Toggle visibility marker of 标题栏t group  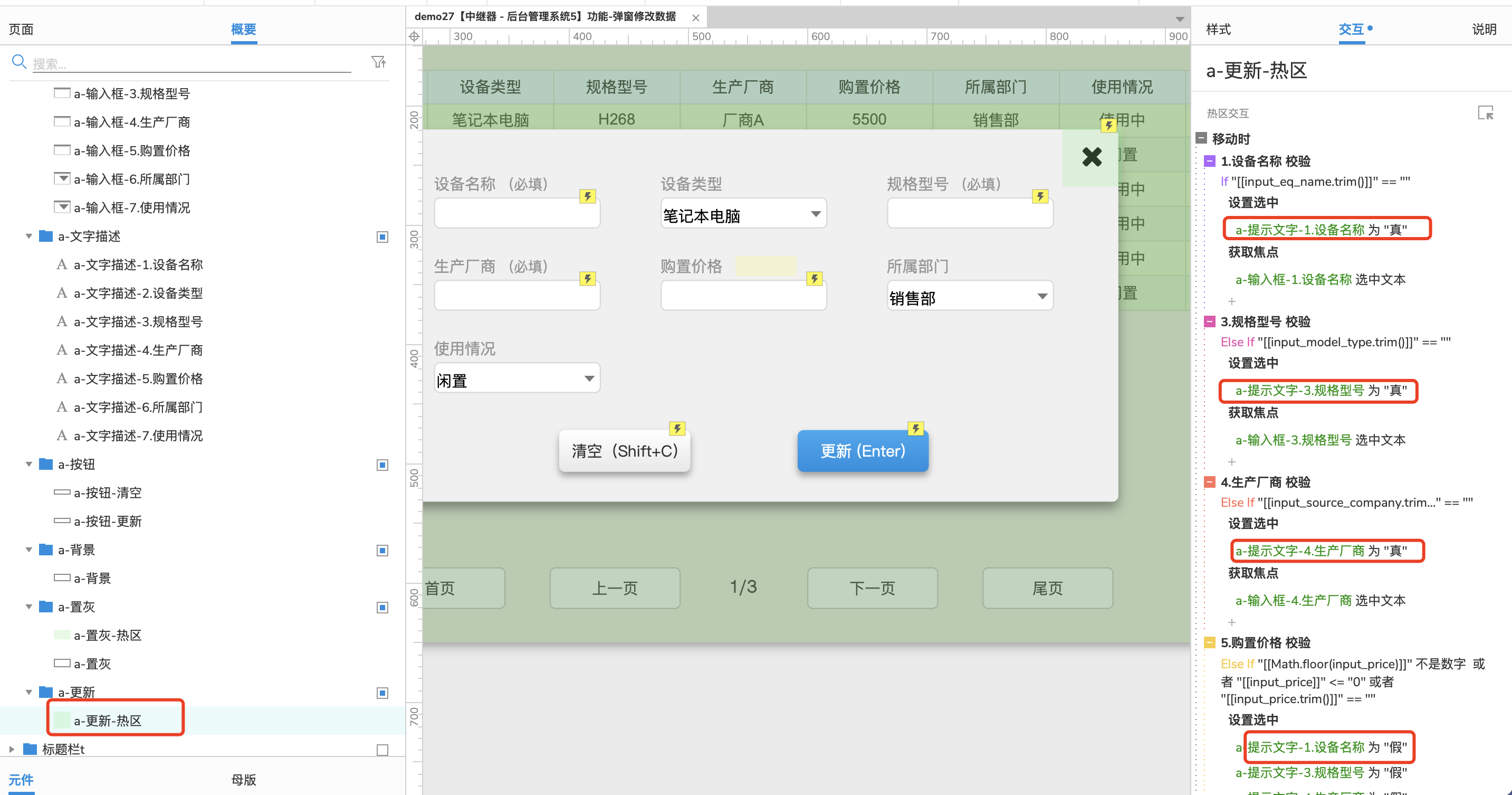[x=382, y=750]
